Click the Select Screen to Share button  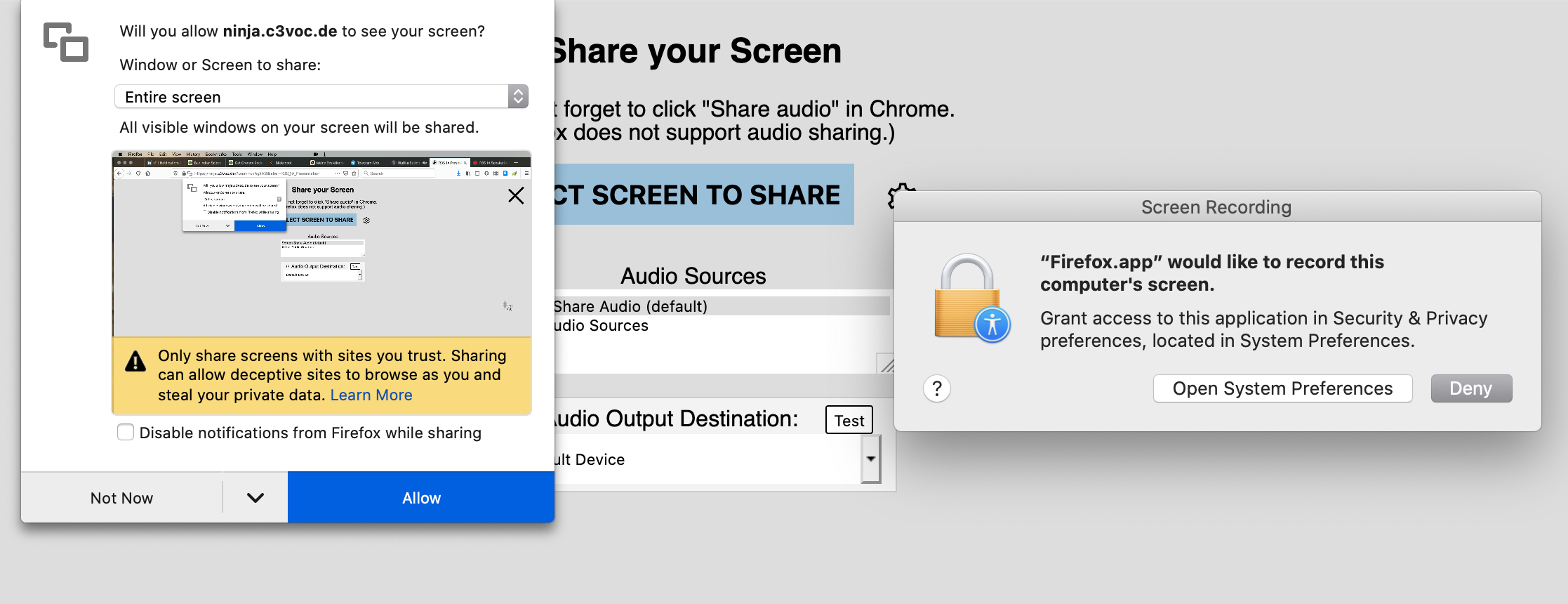click(x=704, y=195)
